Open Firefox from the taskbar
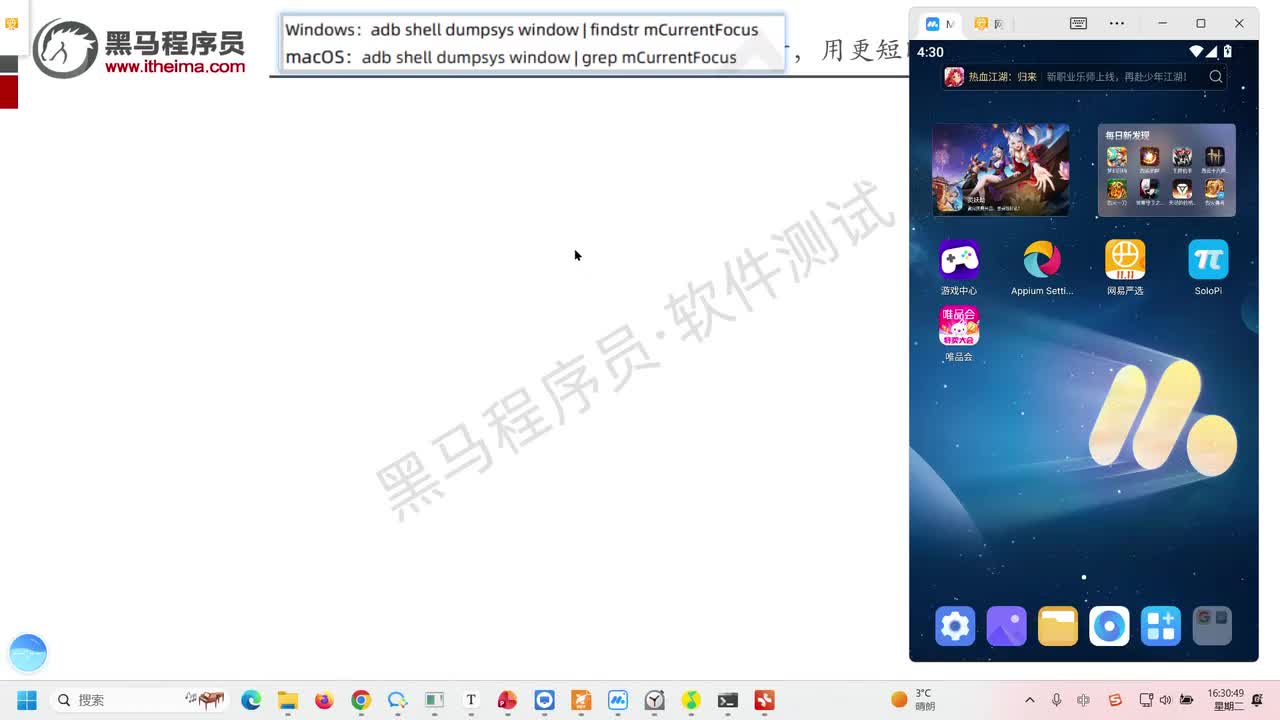 pos(324,700)
